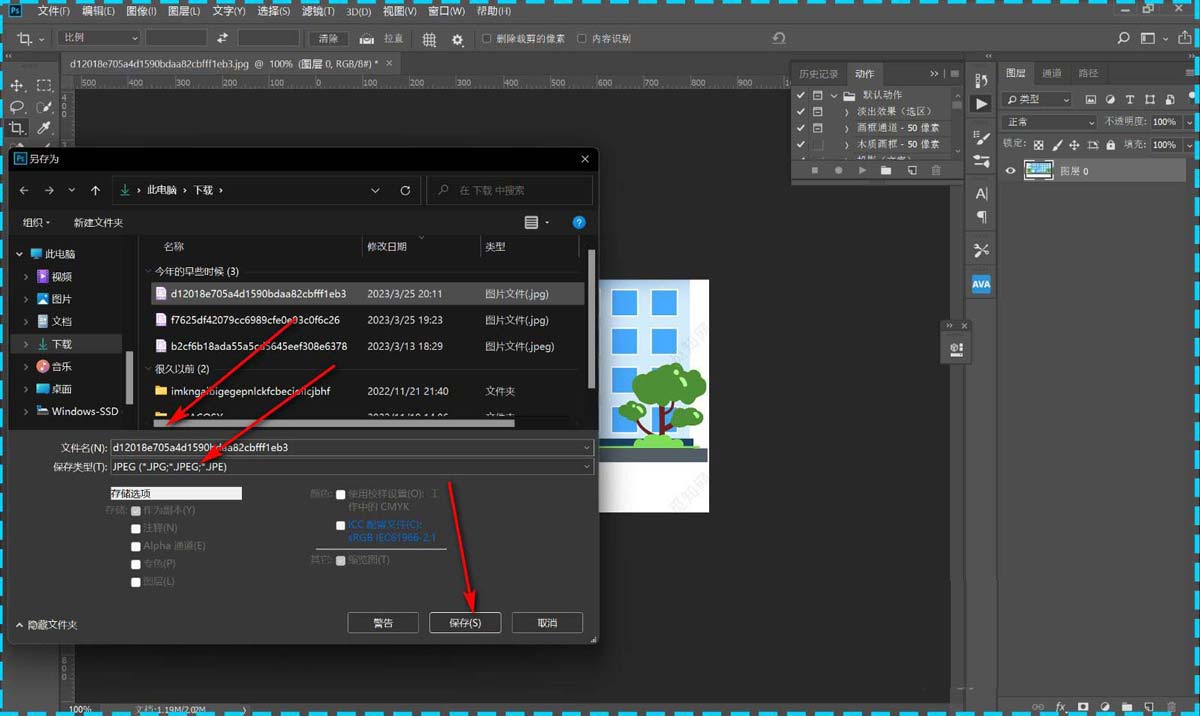Screen dimensions: 1200x716
Task: Open the blending mode 正常 dropdown
Action: coord(1050,122)
